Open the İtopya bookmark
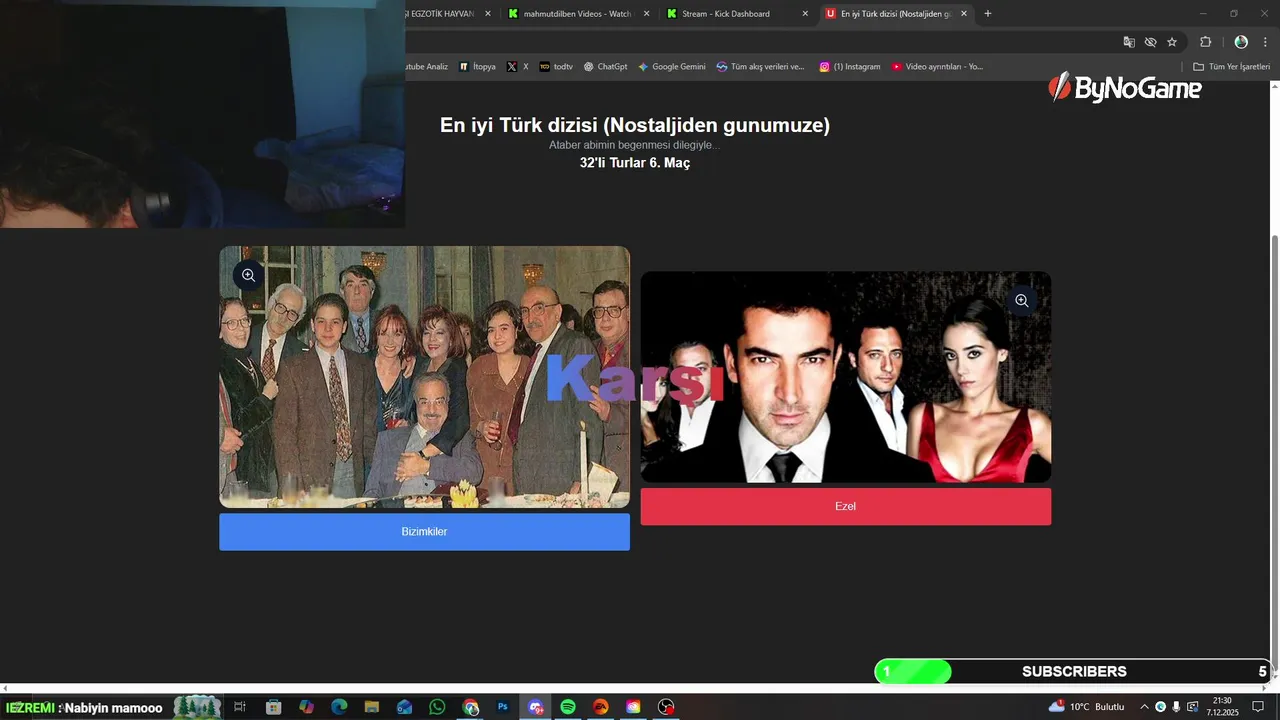The image size is (1280, 720). 477,67
